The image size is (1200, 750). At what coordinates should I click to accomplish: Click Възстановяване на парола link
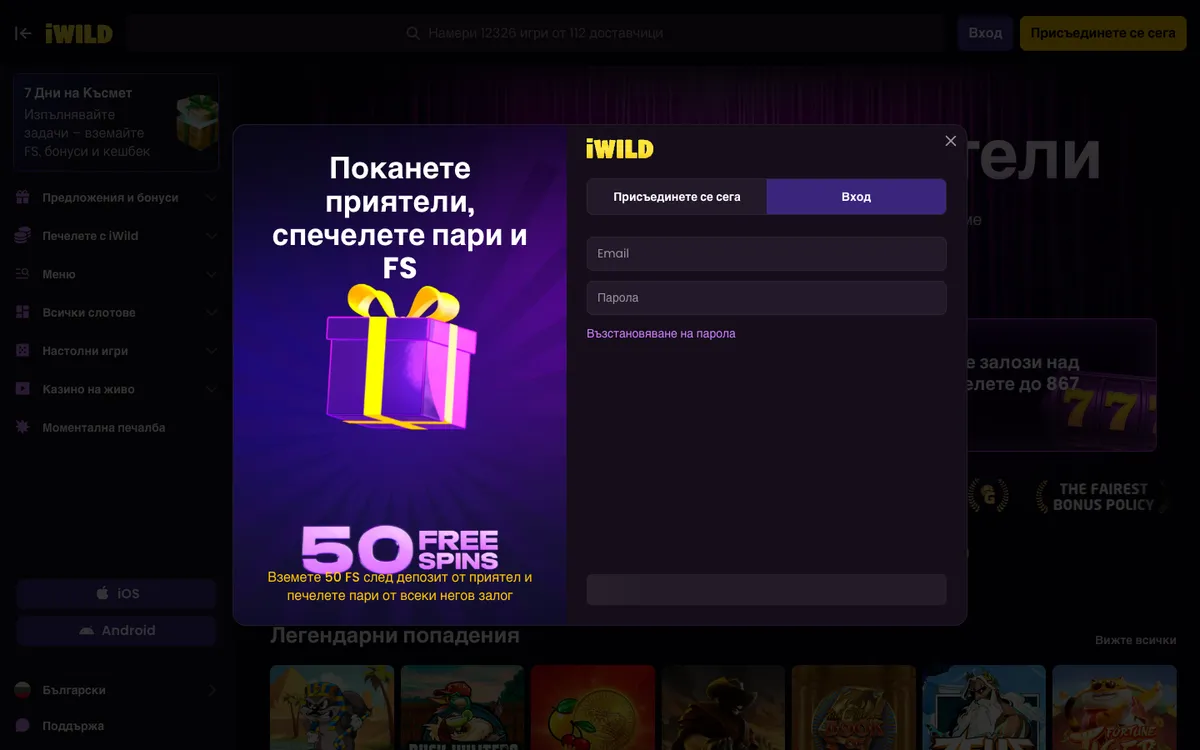pos(661,333)
